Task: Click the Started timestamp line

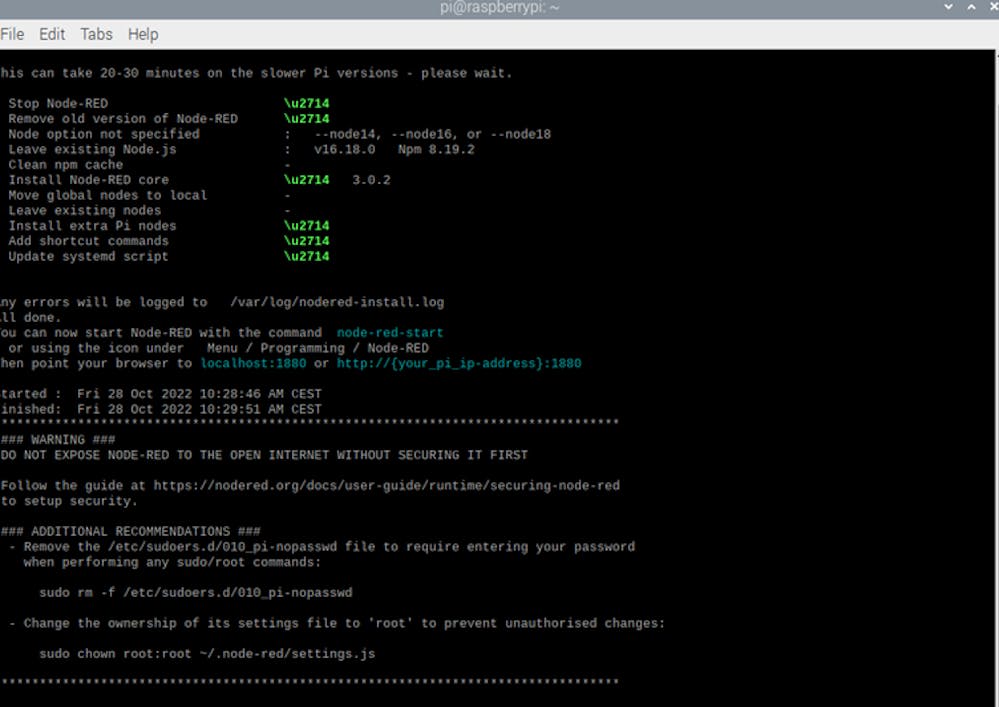Action: tap(161, 394)
